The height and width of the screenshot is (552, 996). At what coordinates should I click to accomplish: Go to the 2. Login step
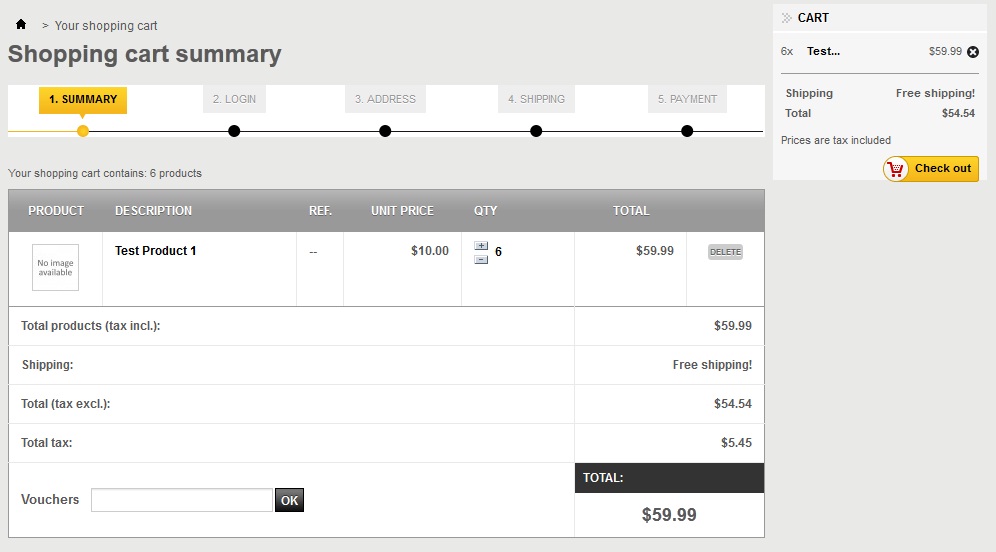point(234,99)
